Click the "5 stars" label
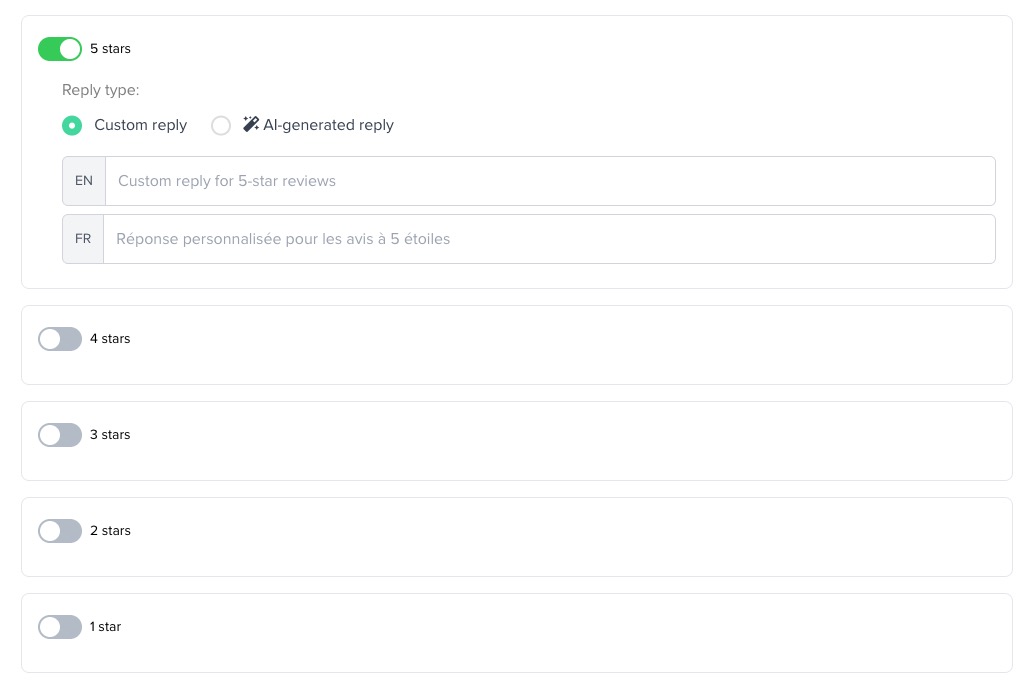 110,48
